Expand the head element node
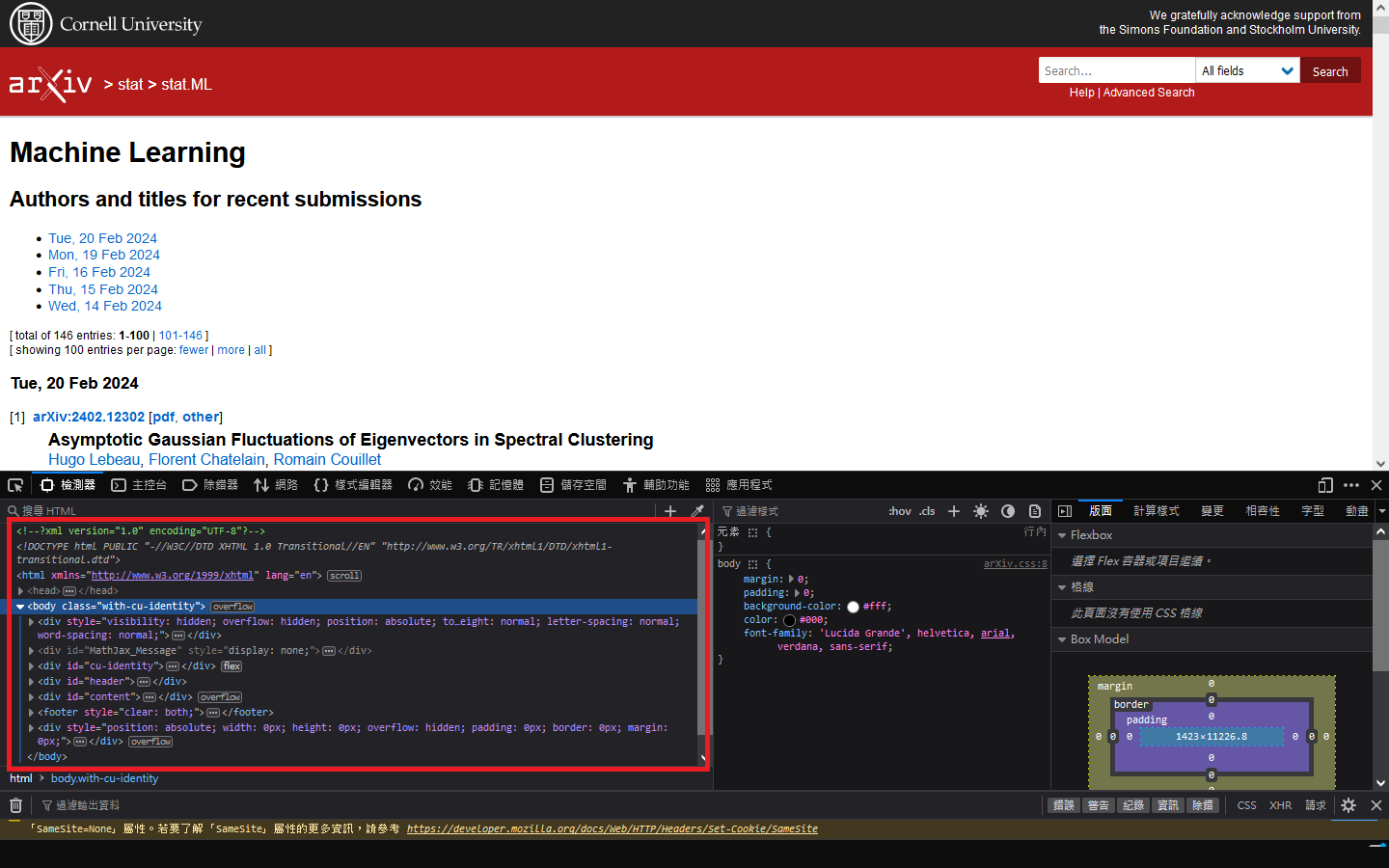1389x868 pixels. 20,591
